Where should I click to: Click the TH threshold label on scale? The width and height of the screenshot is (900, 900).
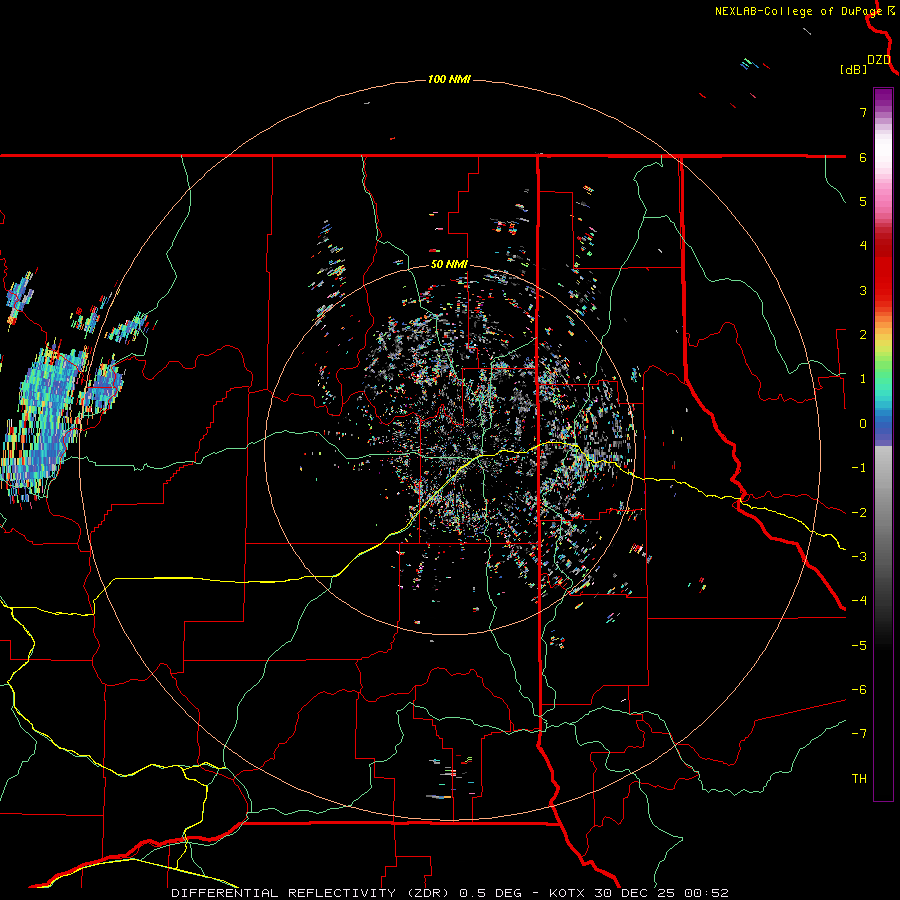click(x=859, y=779)
